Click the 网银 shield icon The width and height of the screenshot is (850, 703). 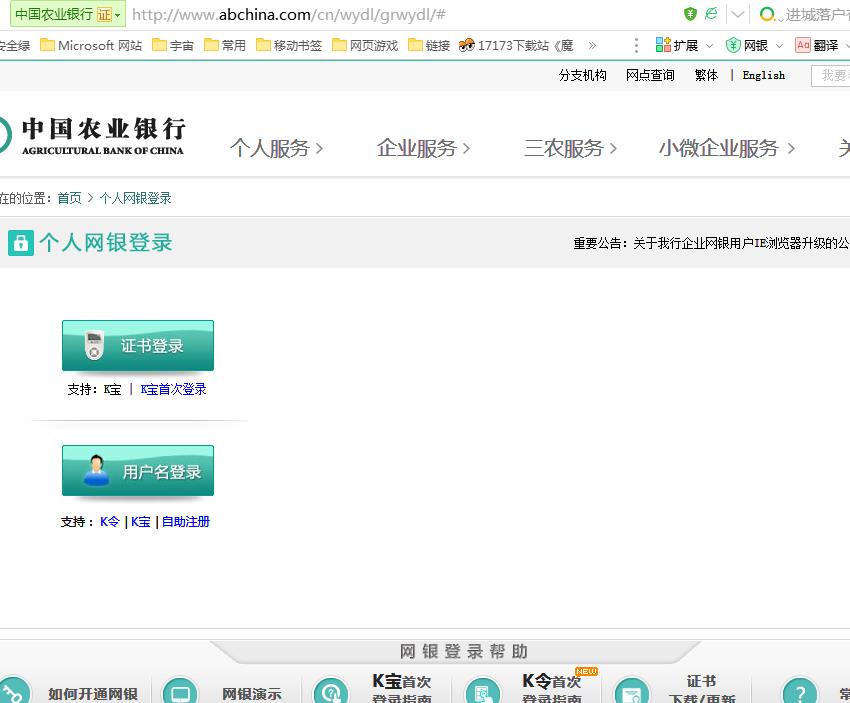[x=733, y=45]
